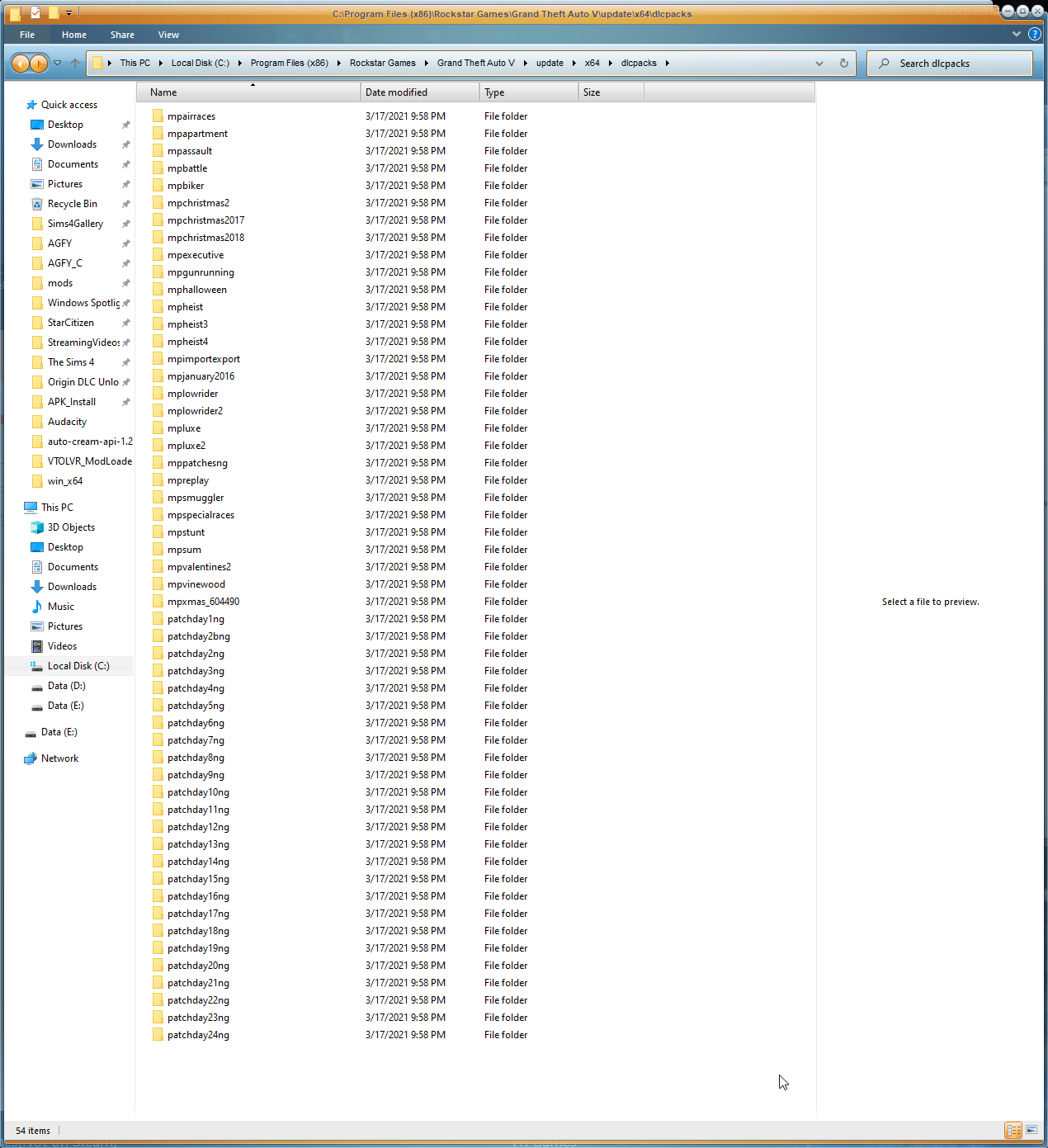Click the 54 items status bar text

[33, 1131]
